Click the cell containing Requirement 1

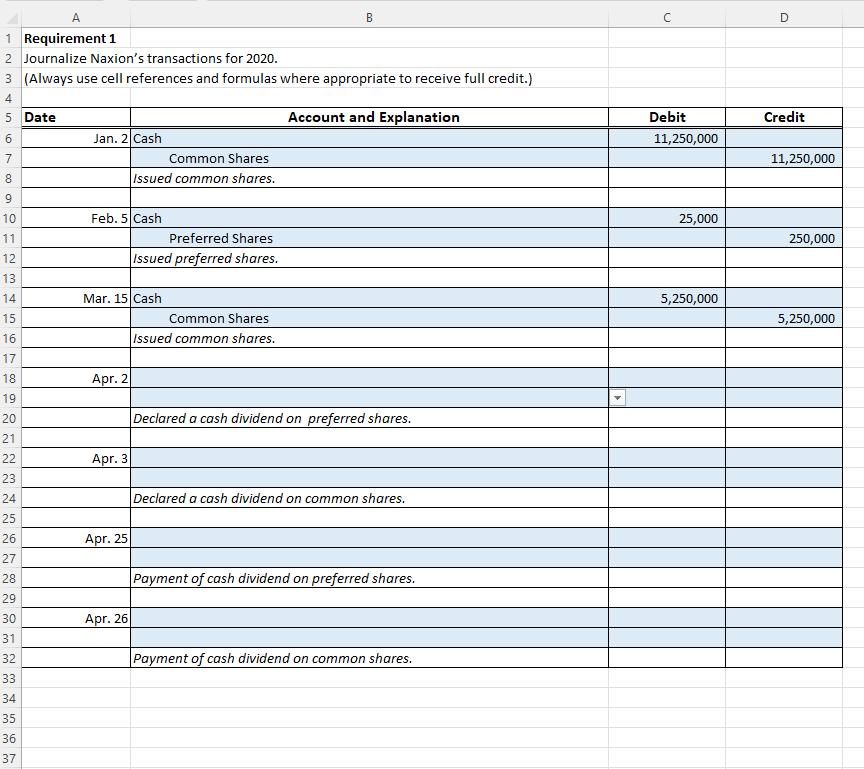[75, 38]
